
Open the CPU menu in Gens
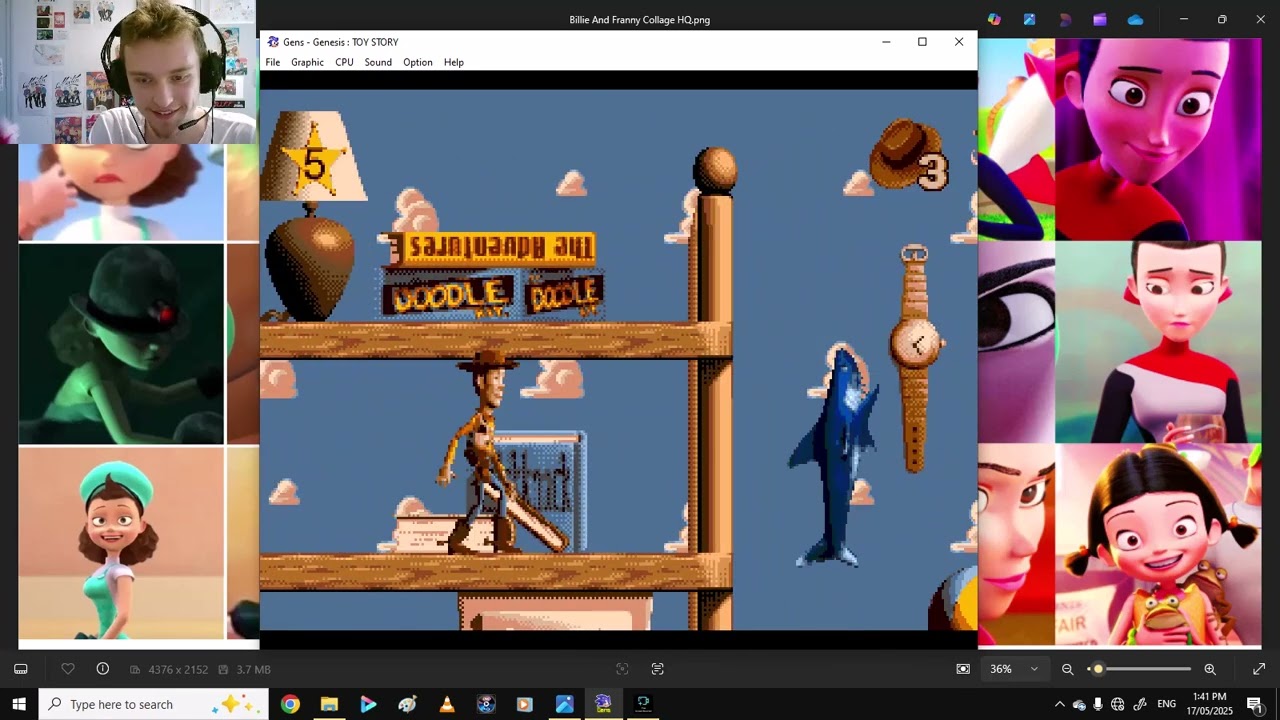coord(344,62)
